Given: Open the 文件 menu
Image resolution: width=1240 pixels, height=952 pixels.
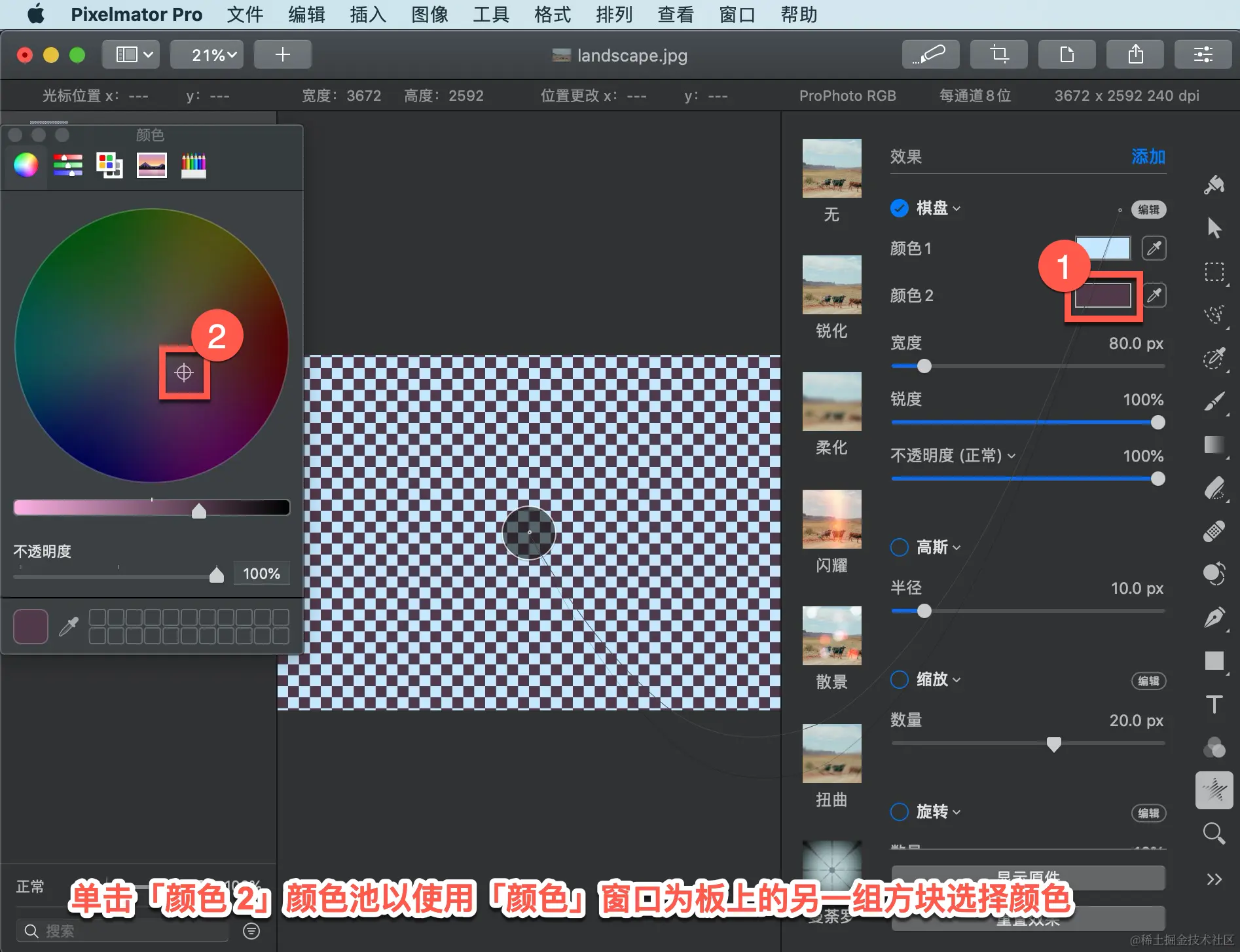Looking at the screenshot, I should coord(245,14).
